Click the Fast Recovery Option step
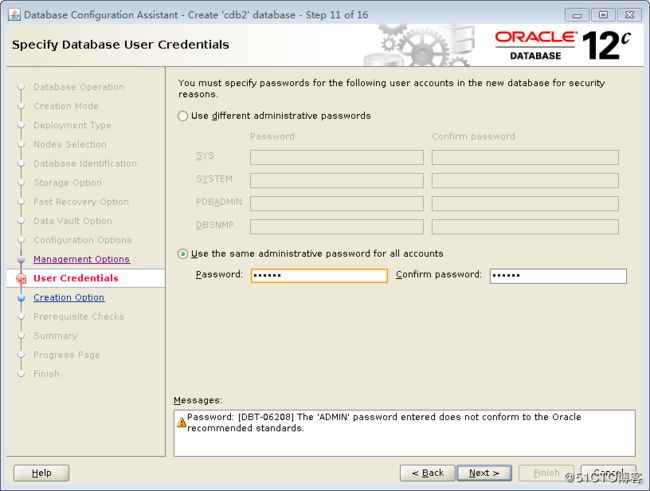 81,202
